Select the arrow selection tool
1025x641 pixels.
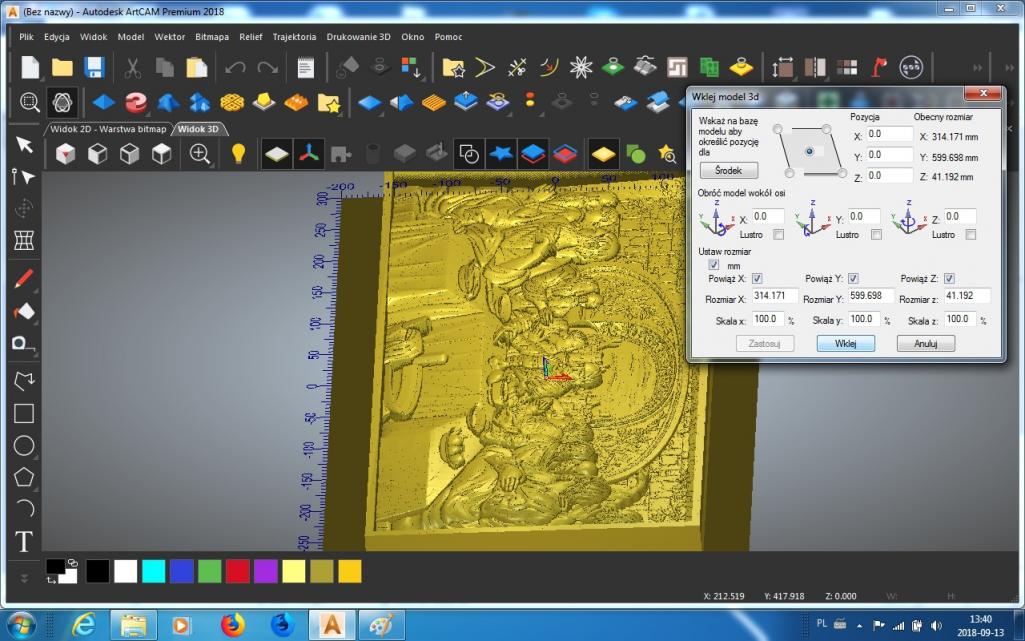point(24,144)
